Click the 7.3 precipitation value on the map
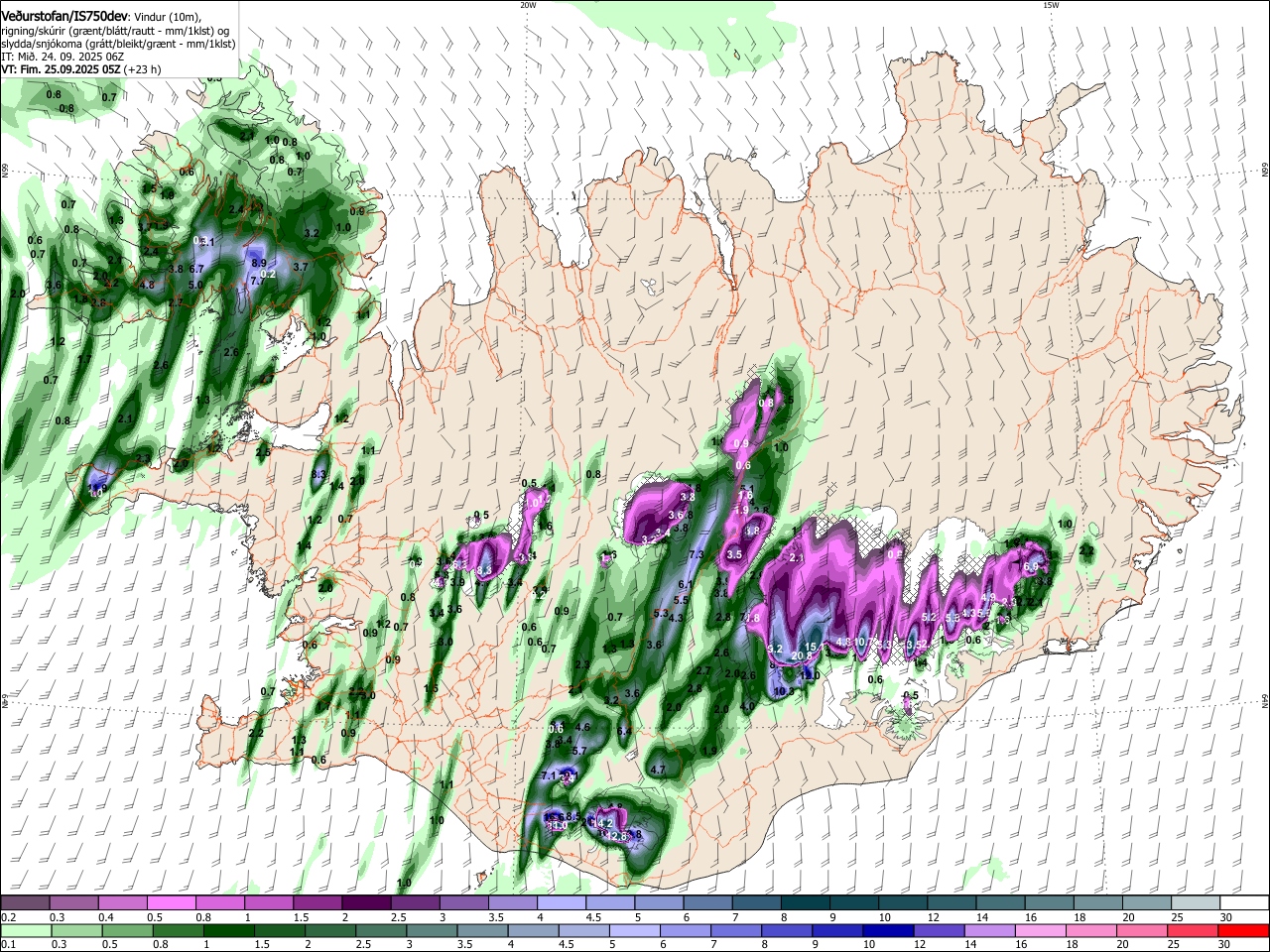This screenshot has height=952, width=1270. [696, 554]
